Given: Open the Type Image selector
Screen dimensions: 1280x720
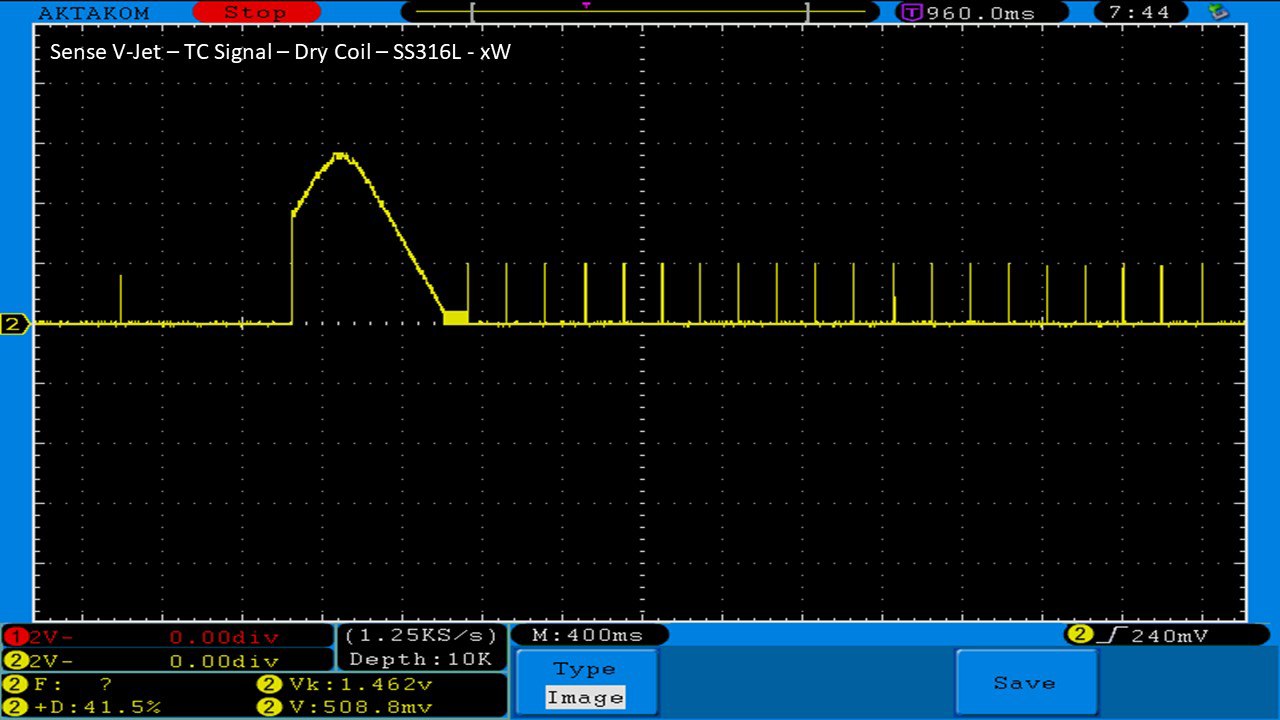Looking at the screenshot, I should (587, 683).
